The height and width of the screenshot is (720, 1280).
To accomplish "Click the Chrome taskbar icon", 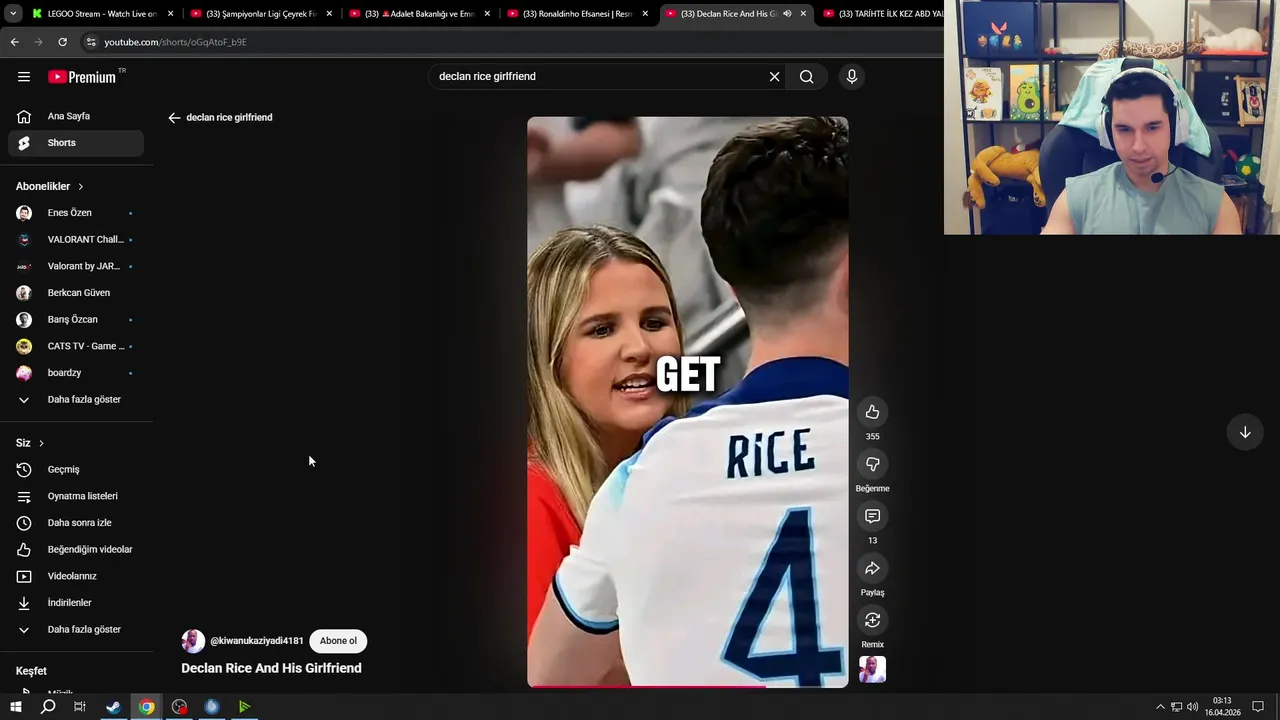I will pyautogui.click(x=146, y=707).
